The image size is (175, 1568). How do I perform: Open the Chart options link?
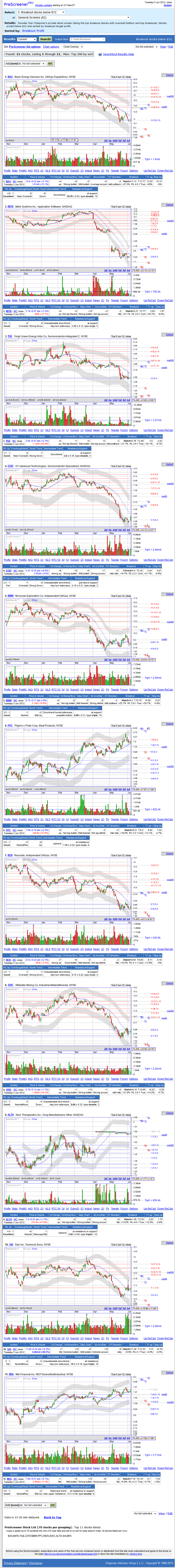pos(51,47)
